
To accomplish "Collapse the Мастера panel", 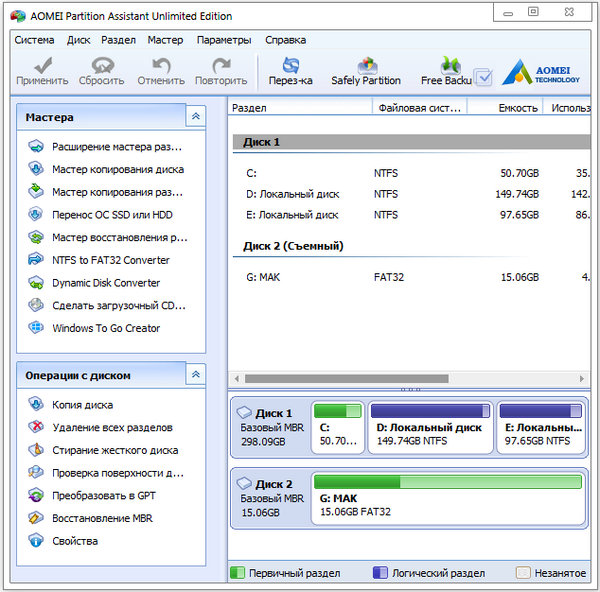I will pyautogui.click(x=195, y=117).
